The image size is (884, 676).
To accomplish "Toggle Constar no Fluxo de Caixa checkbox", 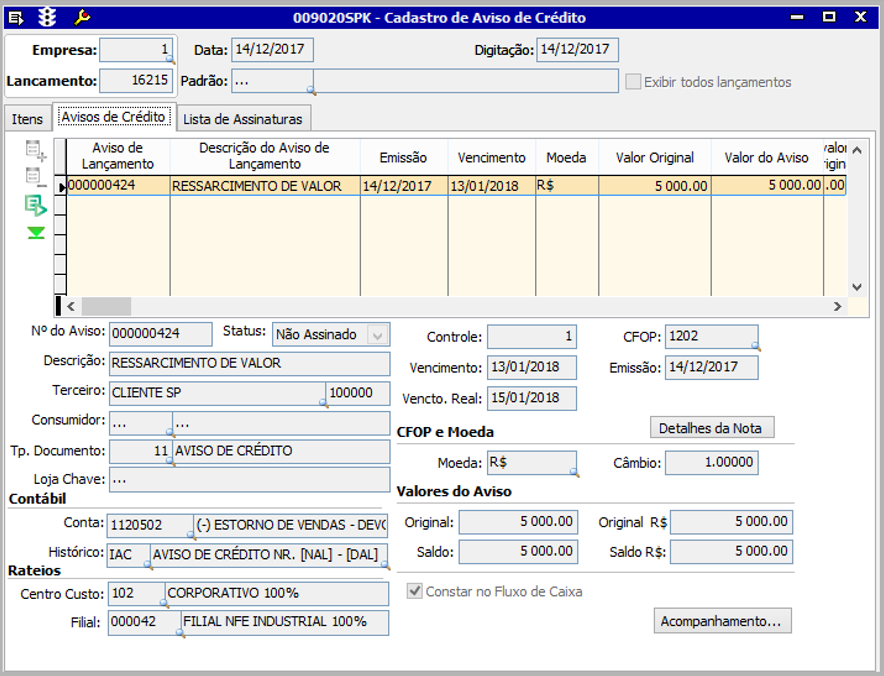I will tap(414, 592).
